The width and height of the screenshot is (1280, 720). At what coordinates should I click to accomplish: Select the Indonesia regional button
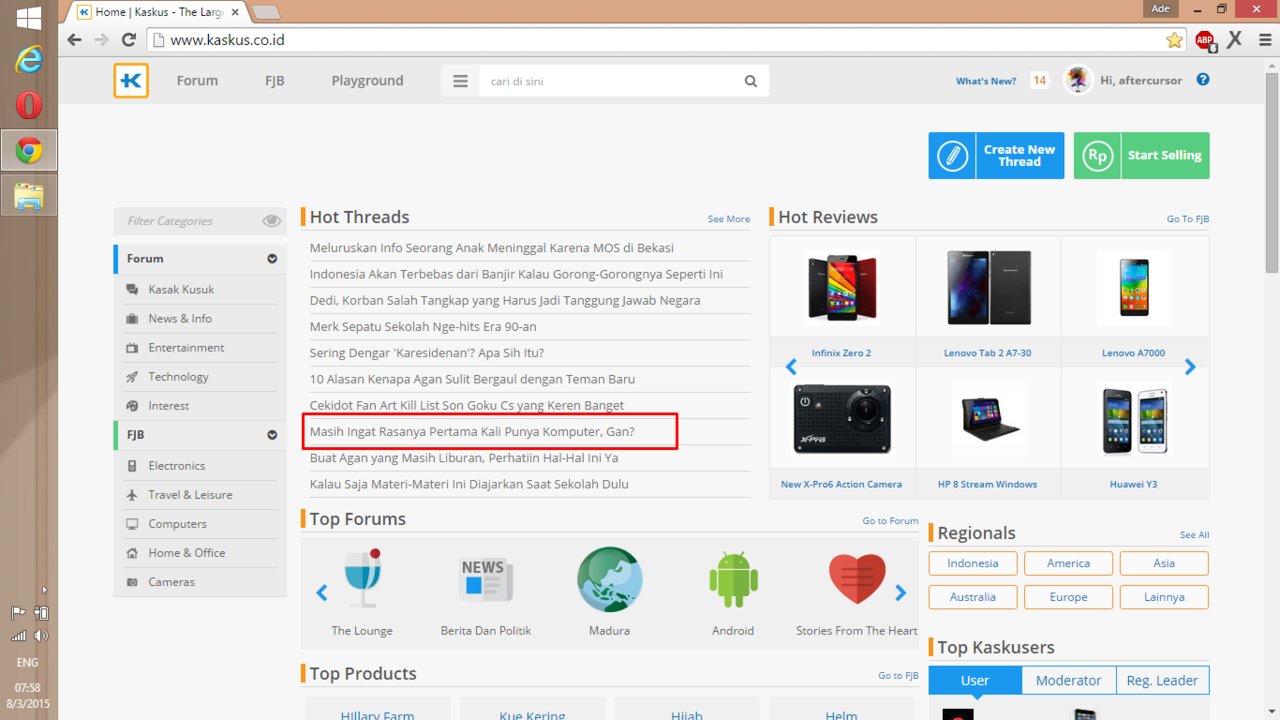click(x=973, y=564)
